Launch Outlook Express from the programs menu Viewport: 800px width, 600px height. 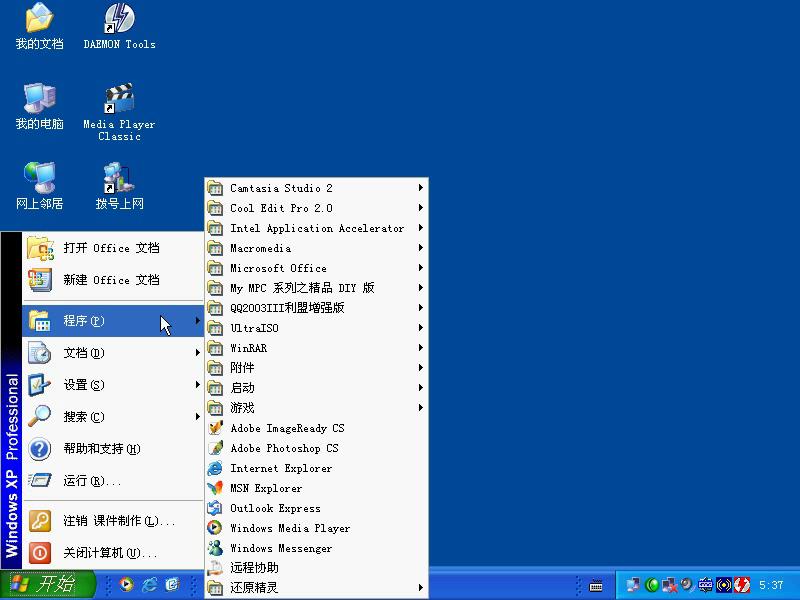point(316,508)
